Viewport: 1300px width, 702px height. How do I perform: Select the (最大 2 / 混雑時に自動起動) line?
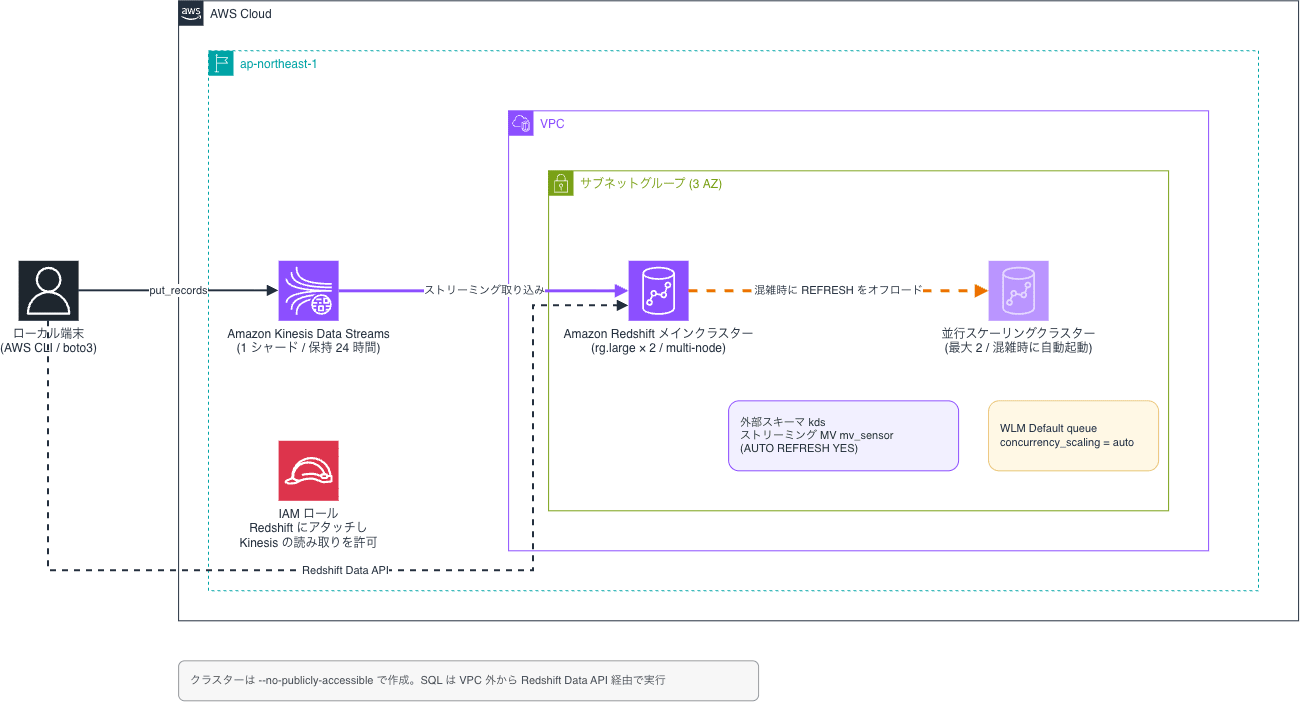pyautogui.click(x=1018, y=348)
